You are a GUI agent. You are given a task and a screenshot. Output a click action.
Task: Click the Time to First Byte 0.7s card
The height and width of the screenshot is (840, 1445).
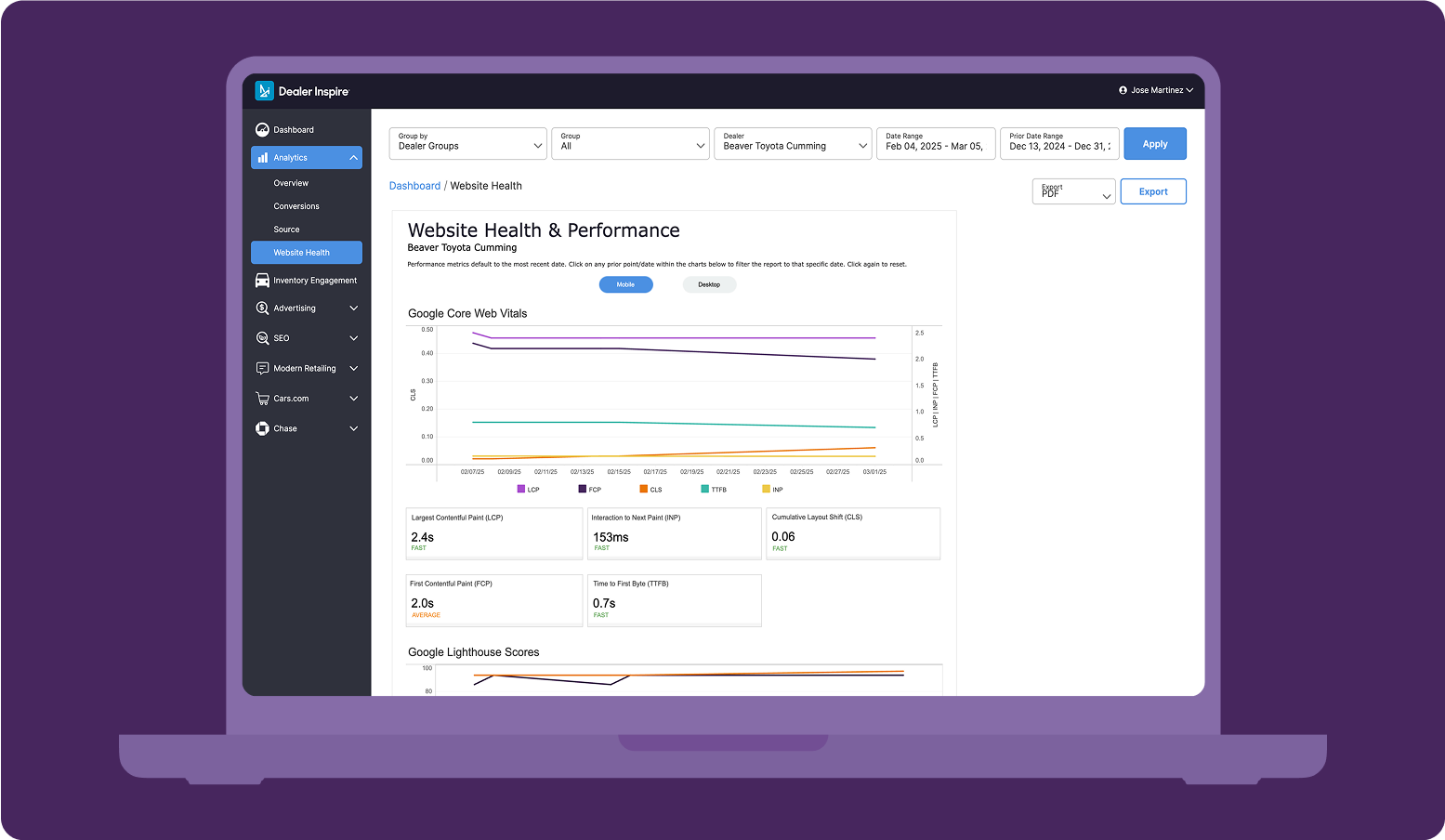pos(675,600)
